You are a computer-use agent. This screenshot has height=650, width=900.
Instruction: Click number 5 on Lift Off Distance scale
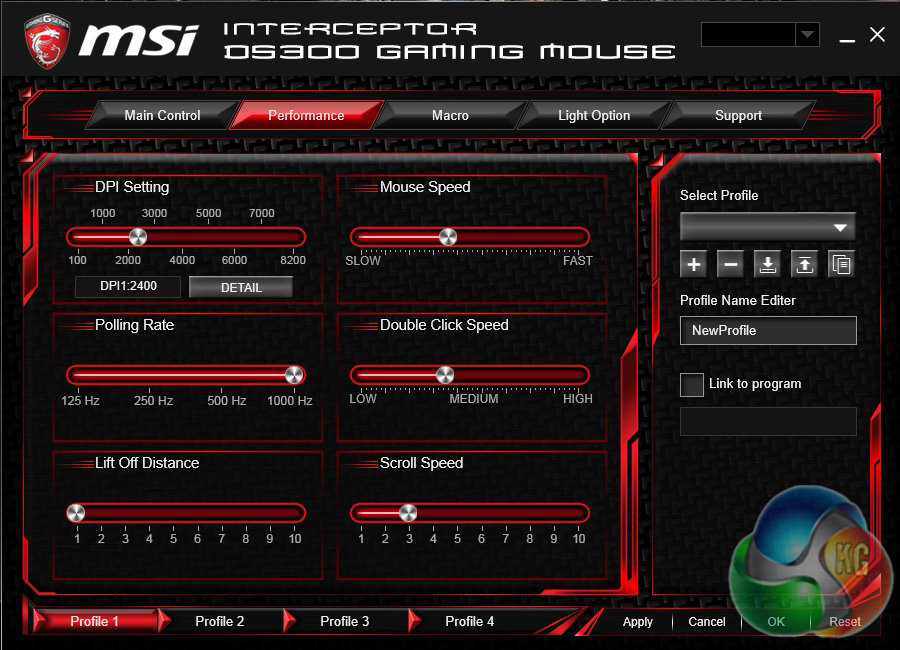click(173, 539)
